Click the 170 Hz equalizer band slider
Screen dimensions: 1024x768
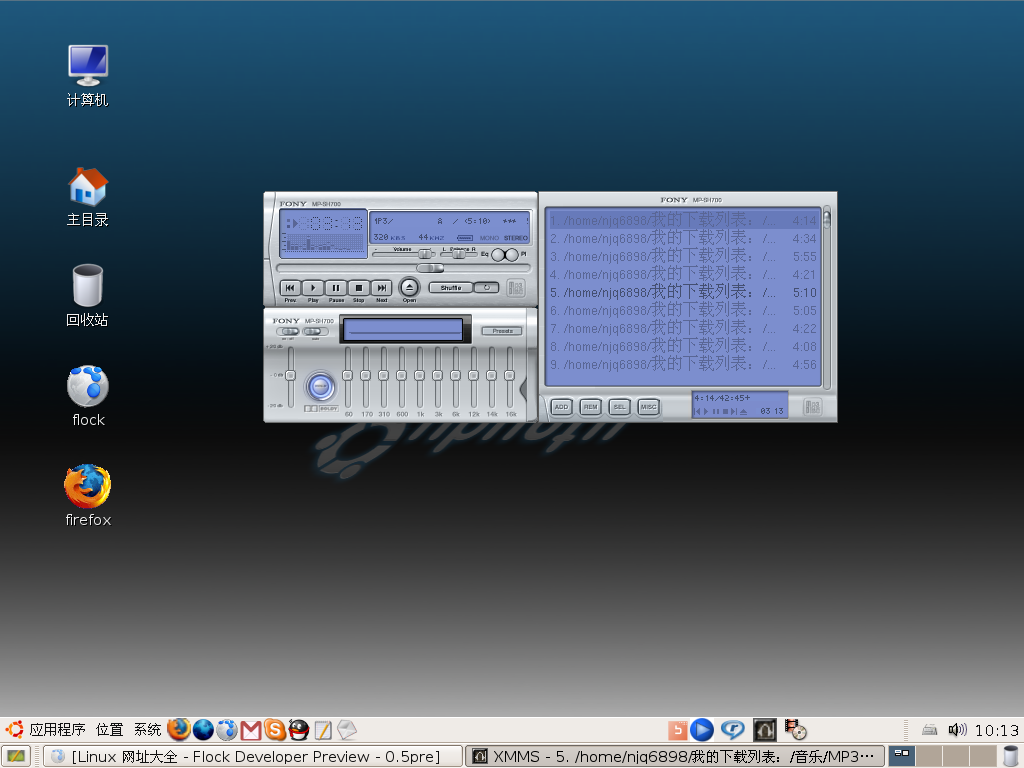(x=366, y=376)
